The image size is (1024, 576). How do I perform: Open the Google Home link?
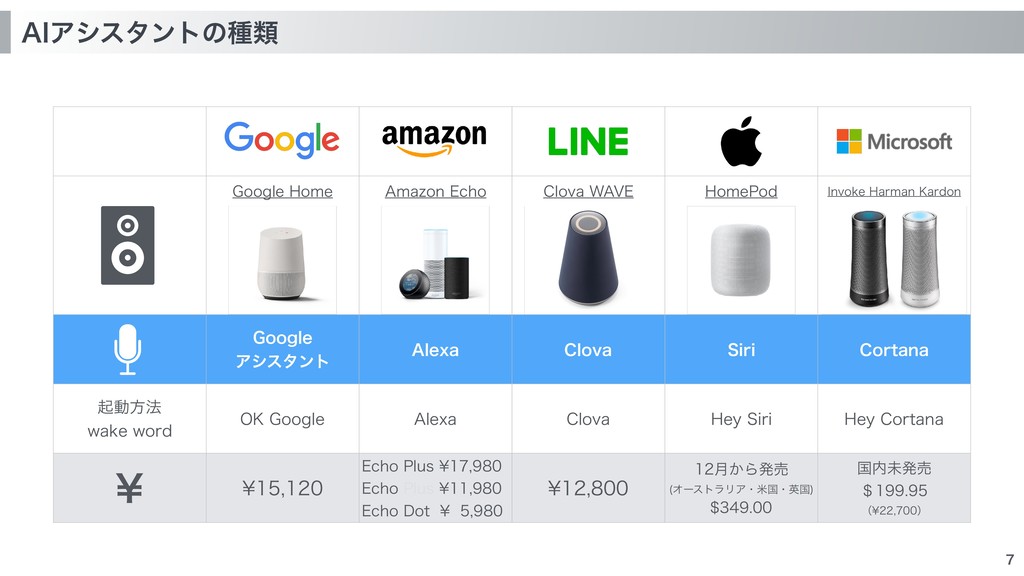283,191
